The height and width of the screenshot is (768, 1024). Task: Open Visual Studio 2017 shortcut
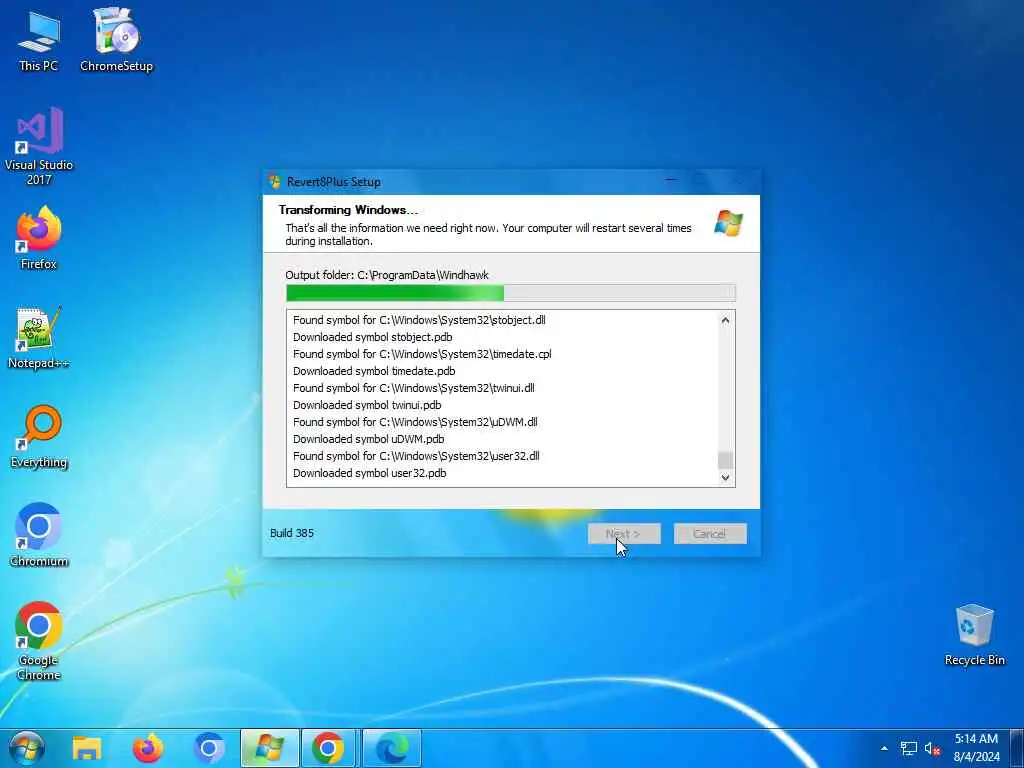(x=39, y=146)
